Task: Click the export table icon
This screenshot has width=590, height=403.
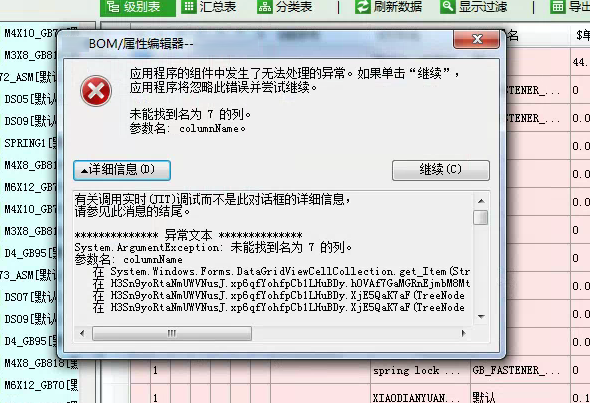Action: [558, 7]
